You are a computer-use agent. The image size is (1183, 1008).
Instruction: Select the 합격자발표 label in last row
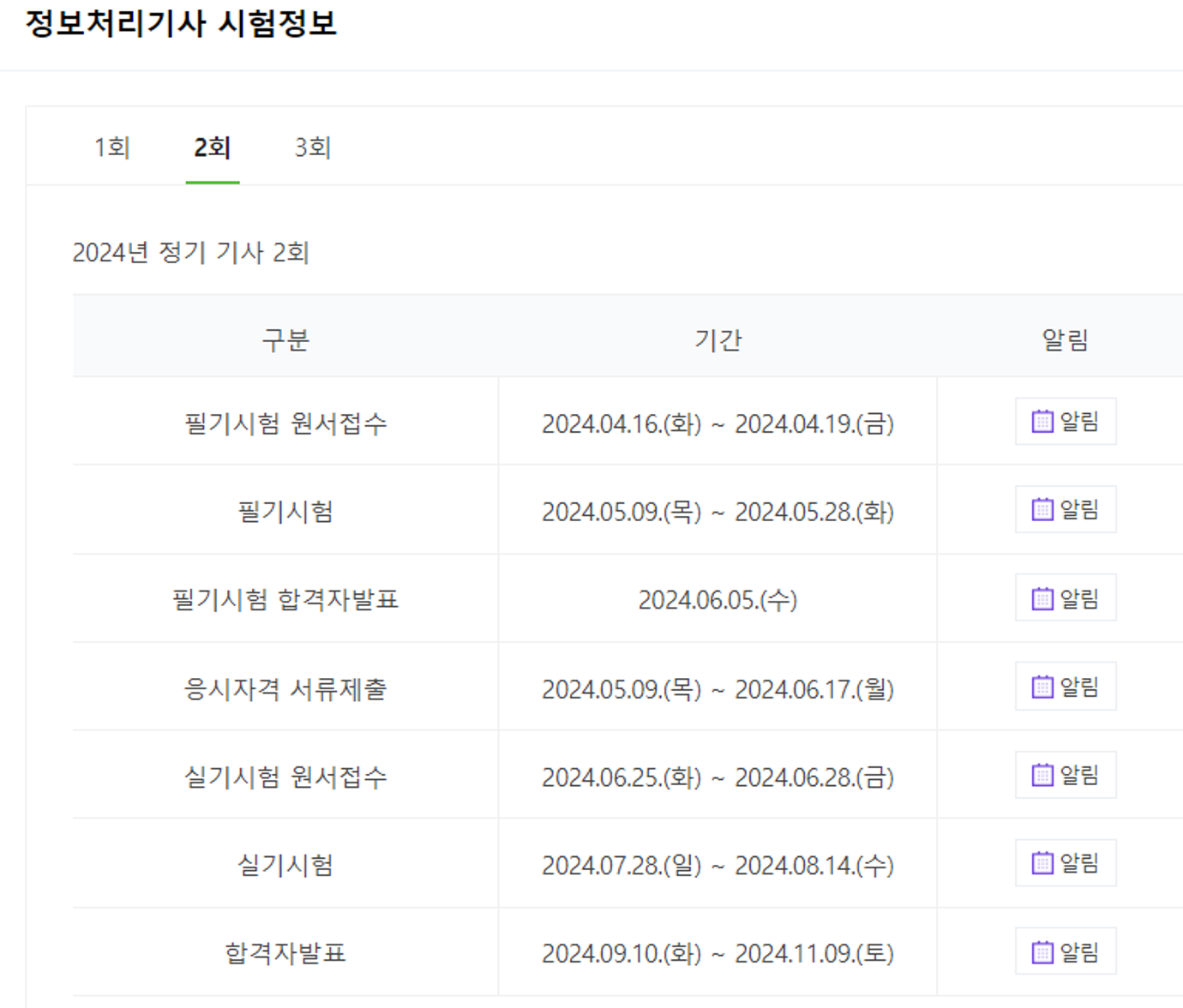(x=285, y=953)
